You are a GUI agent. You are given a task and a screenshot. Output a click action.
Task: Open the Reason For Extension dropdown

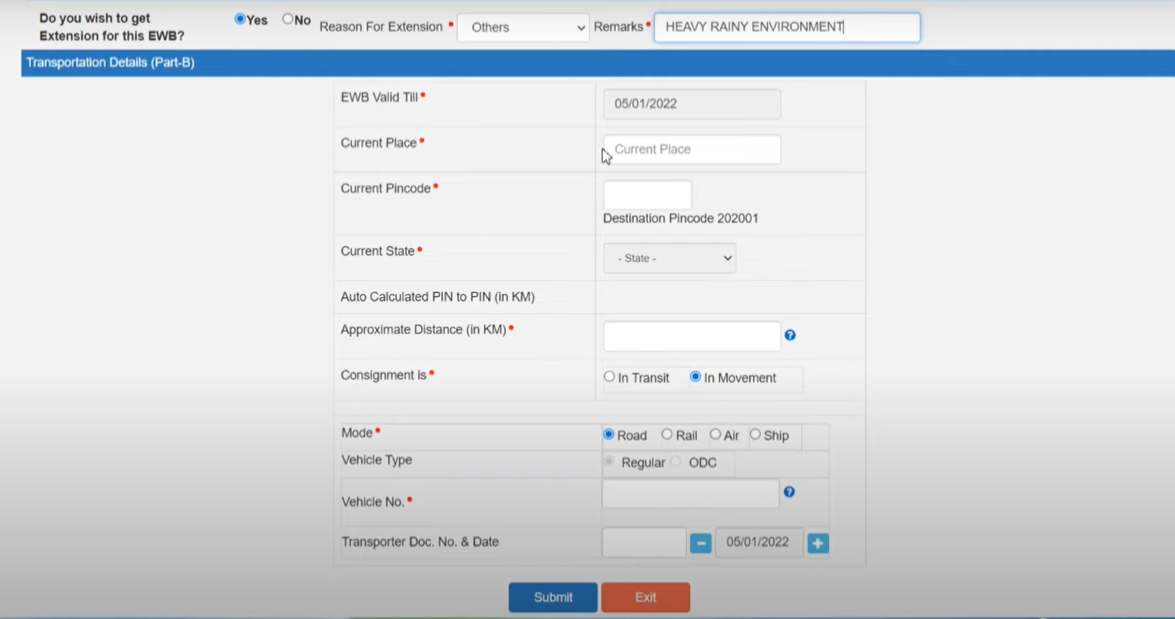[523, 27]
